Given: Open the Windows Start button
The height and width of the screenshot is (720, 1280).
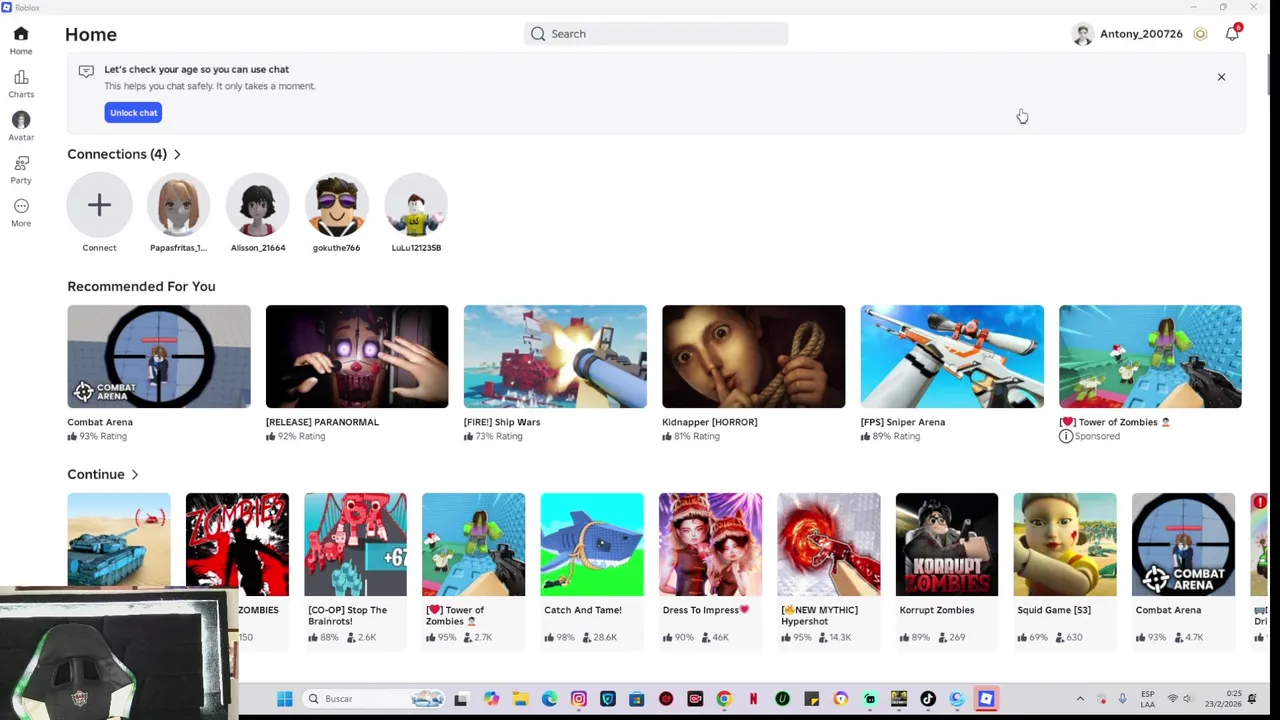Looking at the screenshot, I should (285, 699).
